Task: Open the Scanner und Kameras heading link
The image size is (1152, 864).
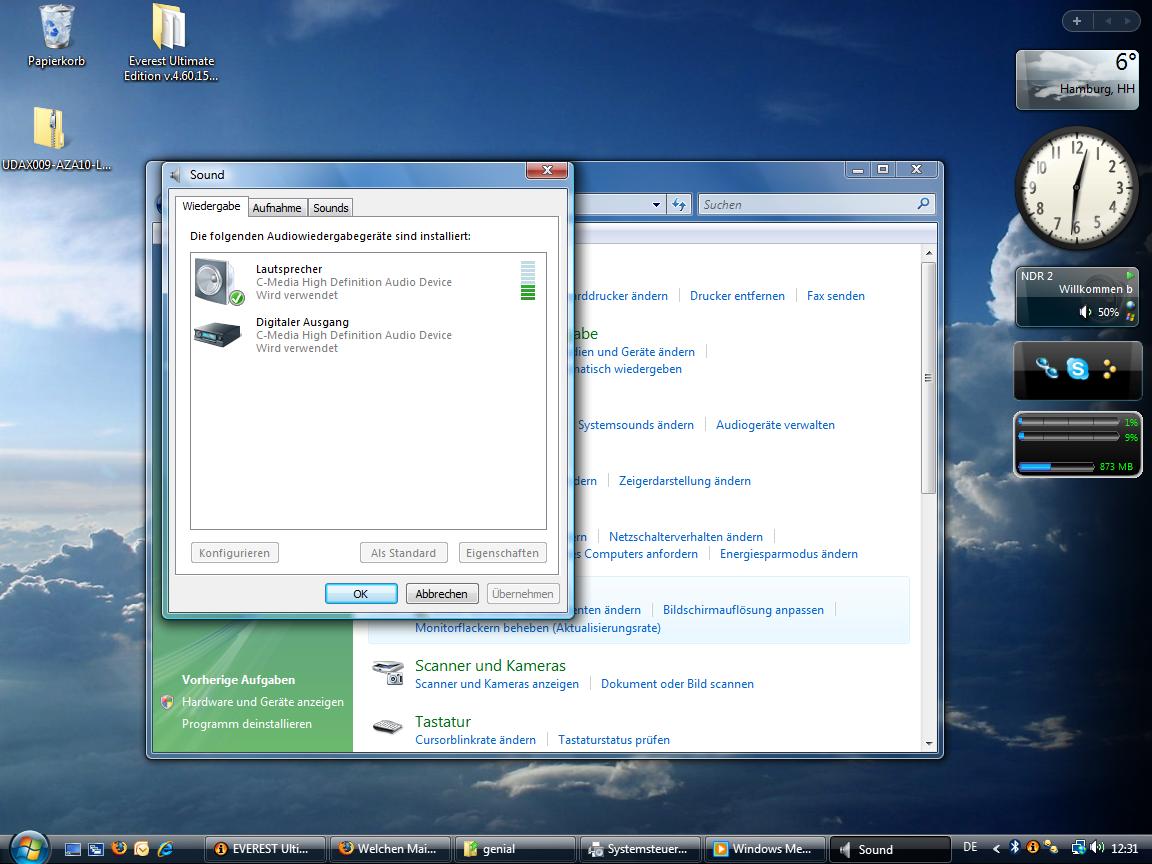Action: tap(490, 666)
